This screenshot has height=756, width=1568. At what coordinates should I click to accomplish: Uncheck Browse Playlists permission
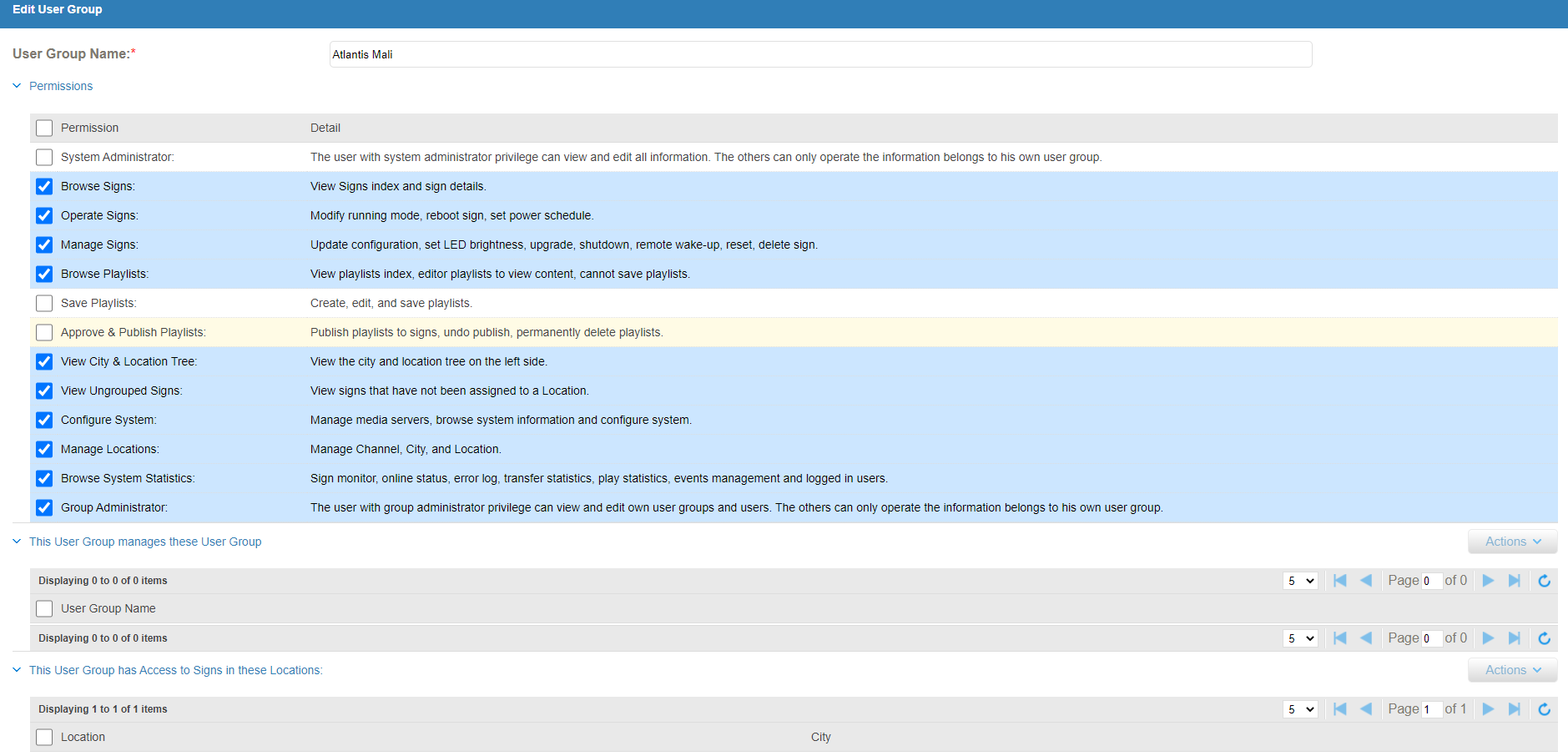[44, 274]
